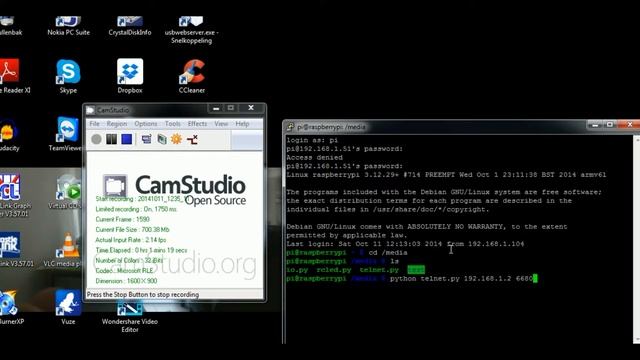The image size is (640, 360).
Task: Select the usbwebserver.exe shortcut
Action: [x=191, y=30]
